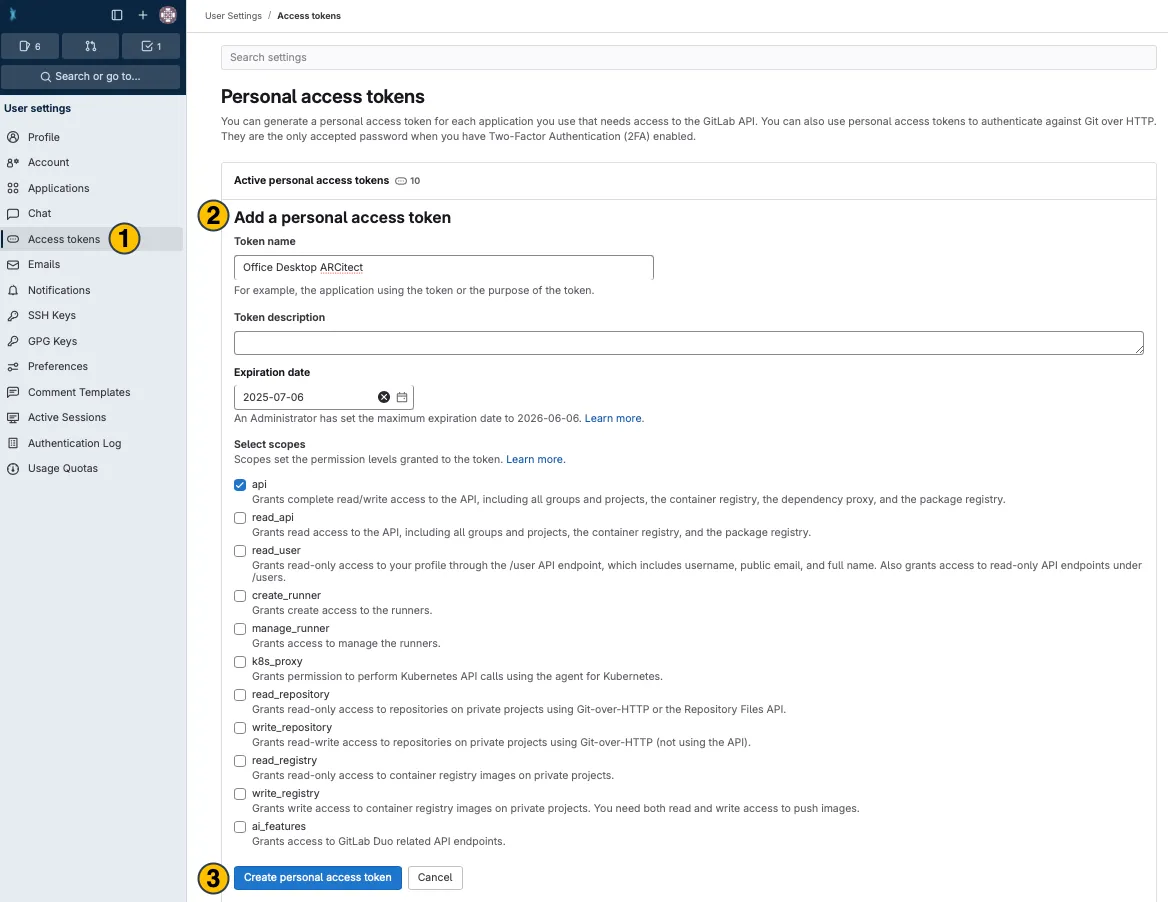Open Preferences in user settings sidebar
1169x902 pixels.
(x=58, y=366)
